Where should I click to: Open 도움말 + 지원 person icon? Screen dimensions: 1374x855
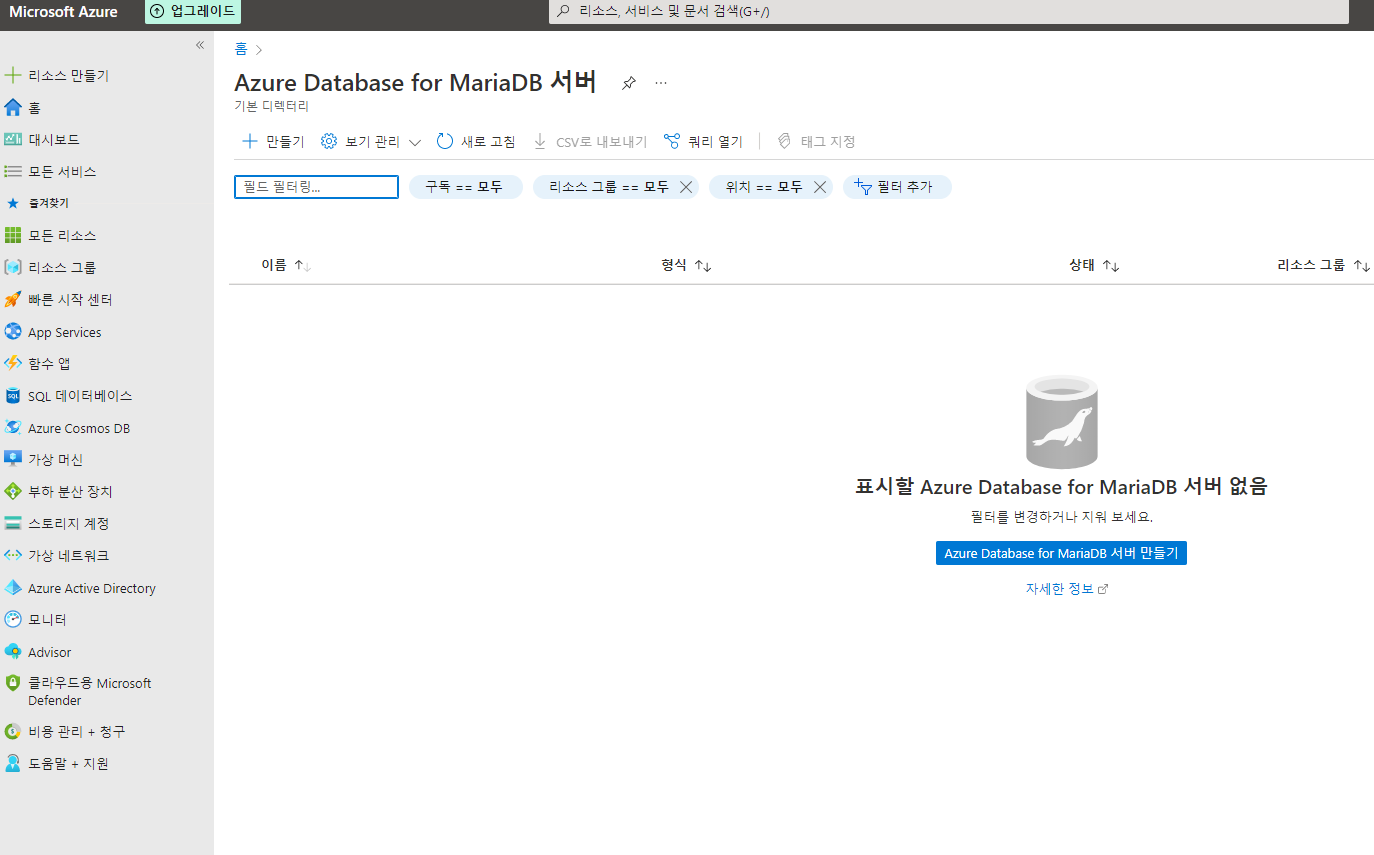pyautogui.click(x=13, y=763)
